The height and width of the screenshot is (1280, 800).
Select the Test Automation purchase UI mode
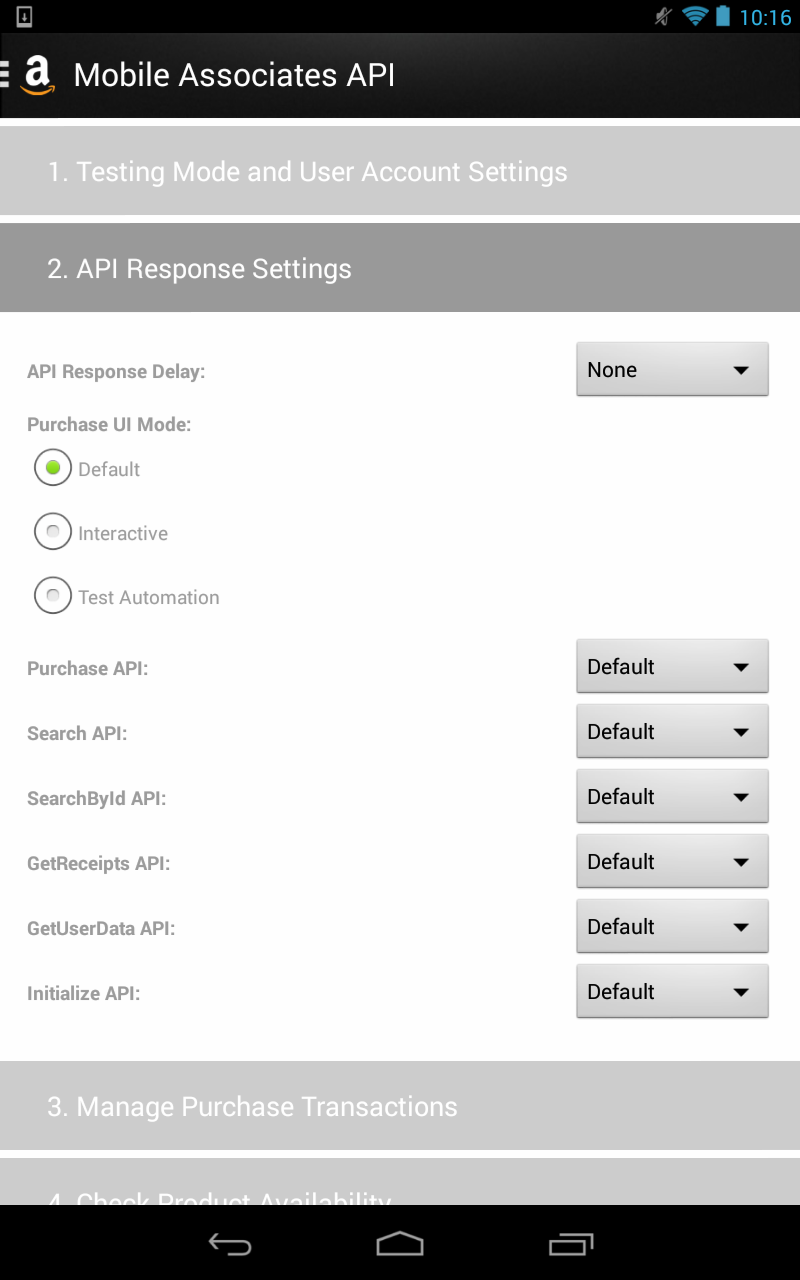(52, 595)
